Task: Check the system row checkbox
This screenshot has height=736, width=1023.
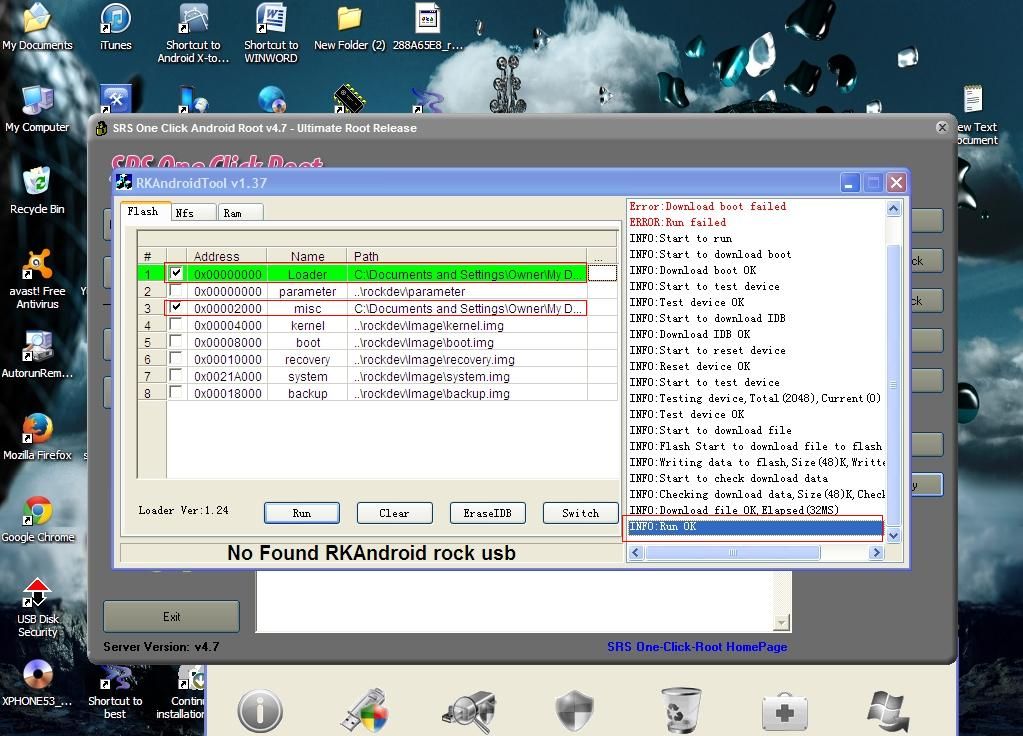Action: (176, 375)
